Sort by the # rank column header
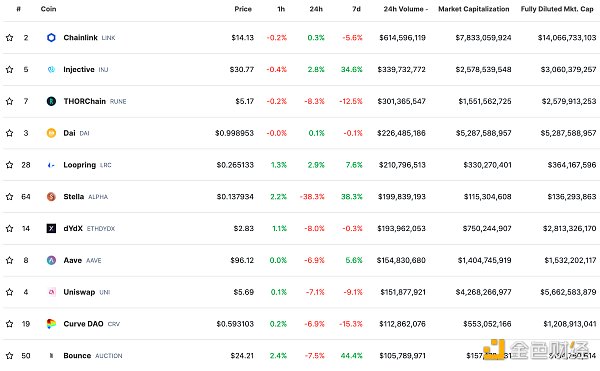This screenshot has width=600, height=371. tap(18, 9)
